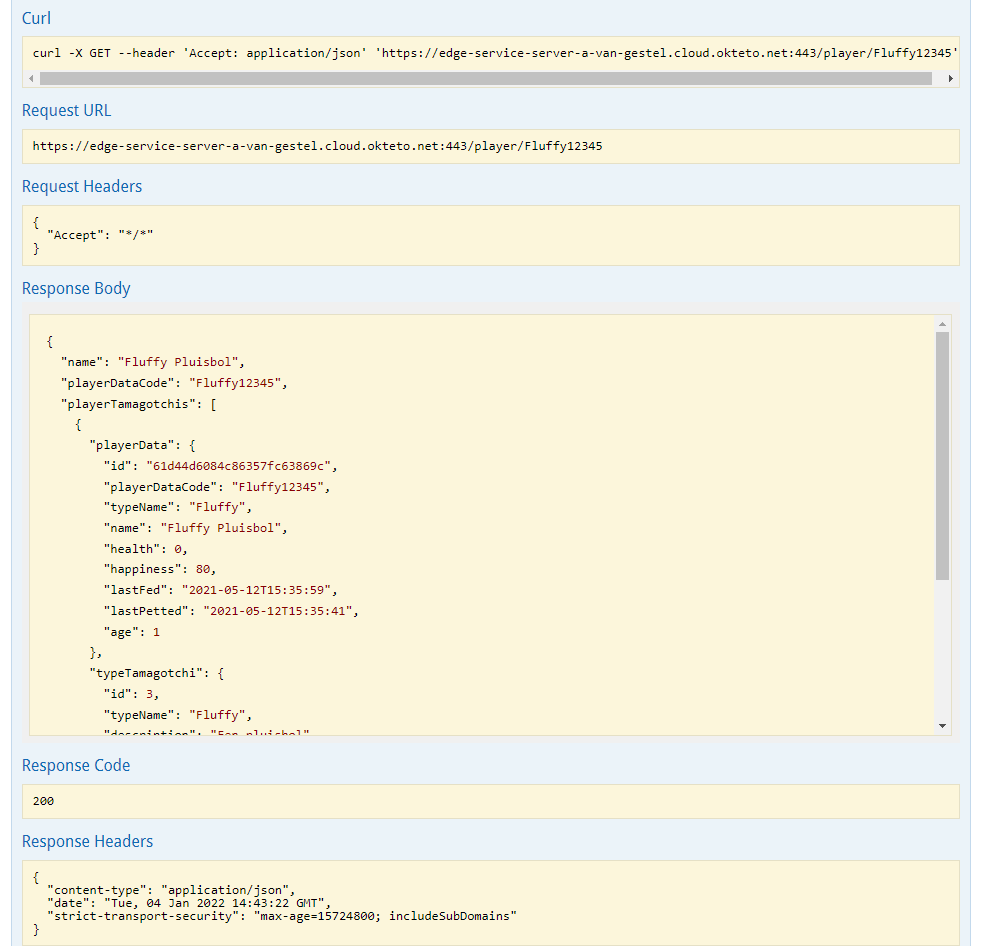Click the "happiness": 80 line

coord(160,569)
